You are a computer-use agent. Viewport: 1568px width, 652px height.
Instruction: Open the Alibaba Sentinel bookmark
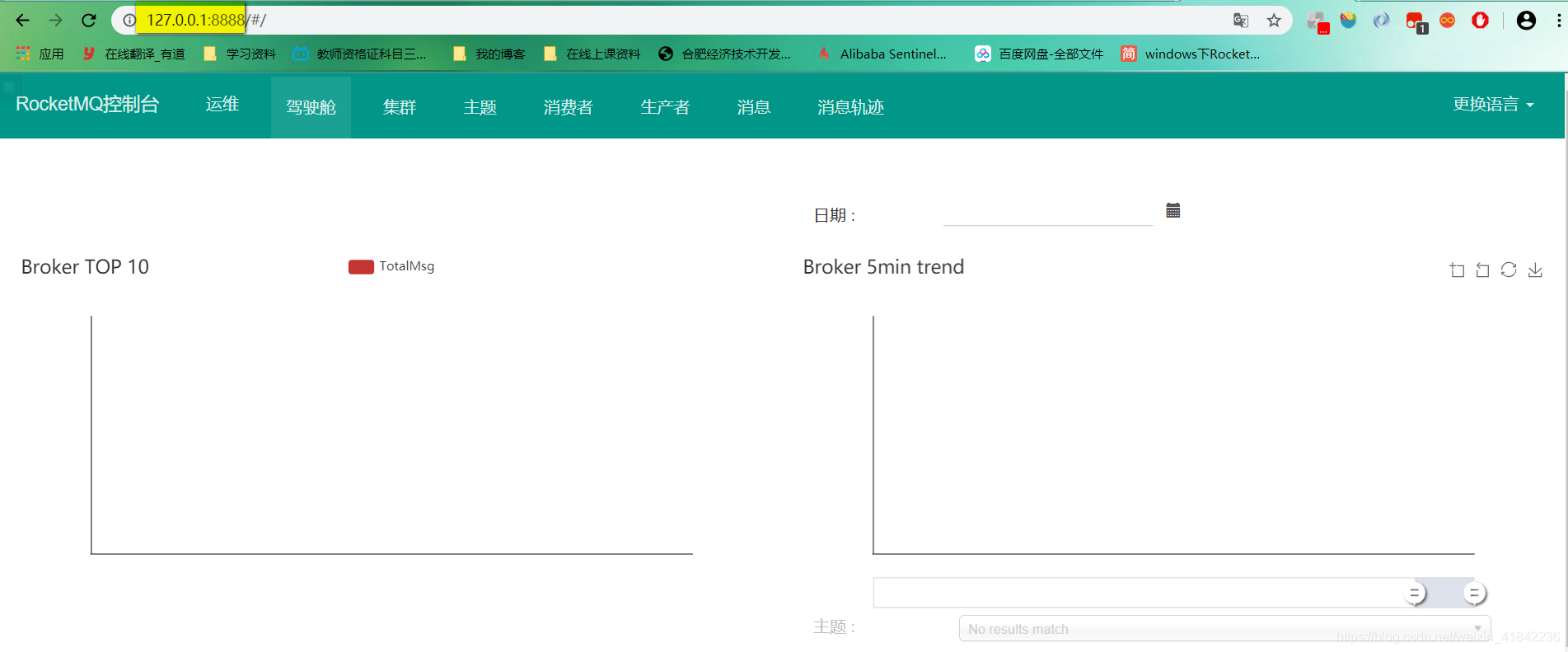(882, 54)
